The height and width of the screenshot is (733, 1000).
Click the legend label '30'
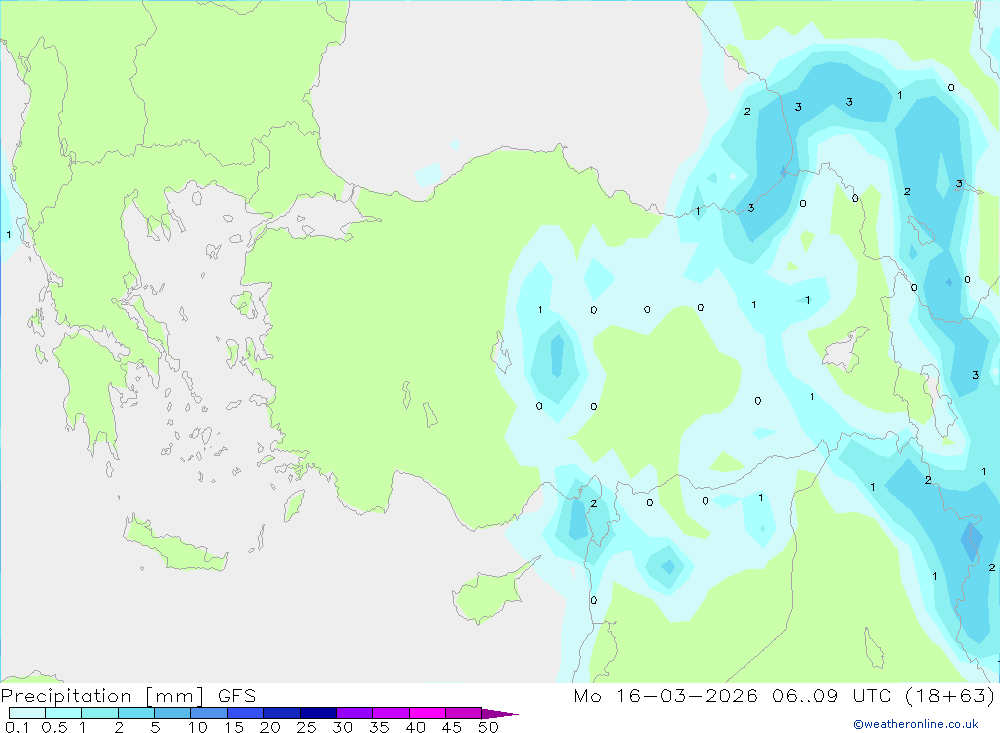[x=343, y=727]
